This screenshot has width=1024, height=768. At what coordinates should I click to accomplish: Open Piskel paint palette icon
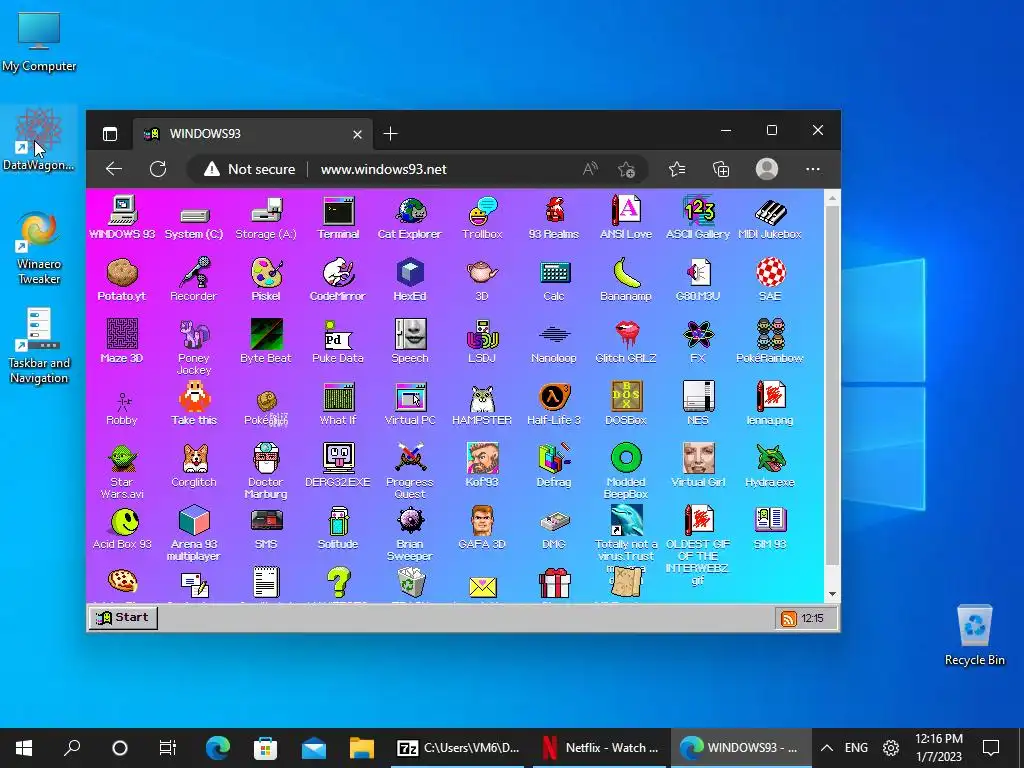point(266,280)
